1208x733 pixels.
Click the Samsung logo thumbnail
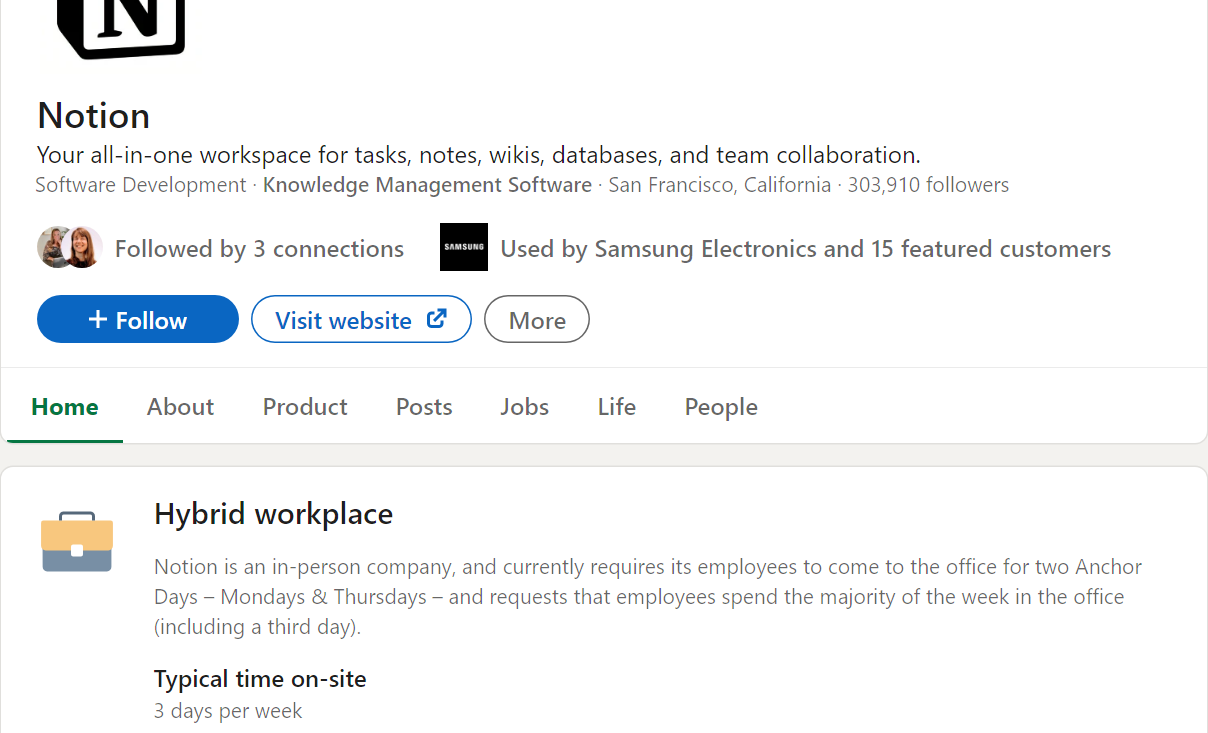[x=464, y=247]
